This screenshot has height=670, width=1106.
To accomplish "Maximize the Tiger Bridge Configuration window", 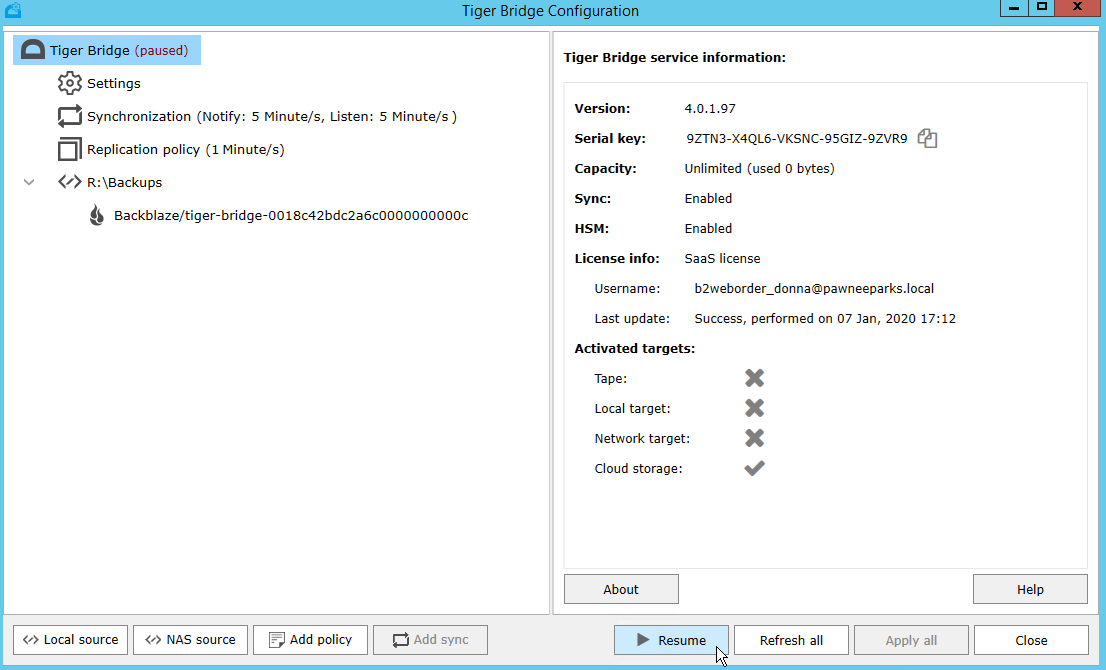I will (1041, 8).
